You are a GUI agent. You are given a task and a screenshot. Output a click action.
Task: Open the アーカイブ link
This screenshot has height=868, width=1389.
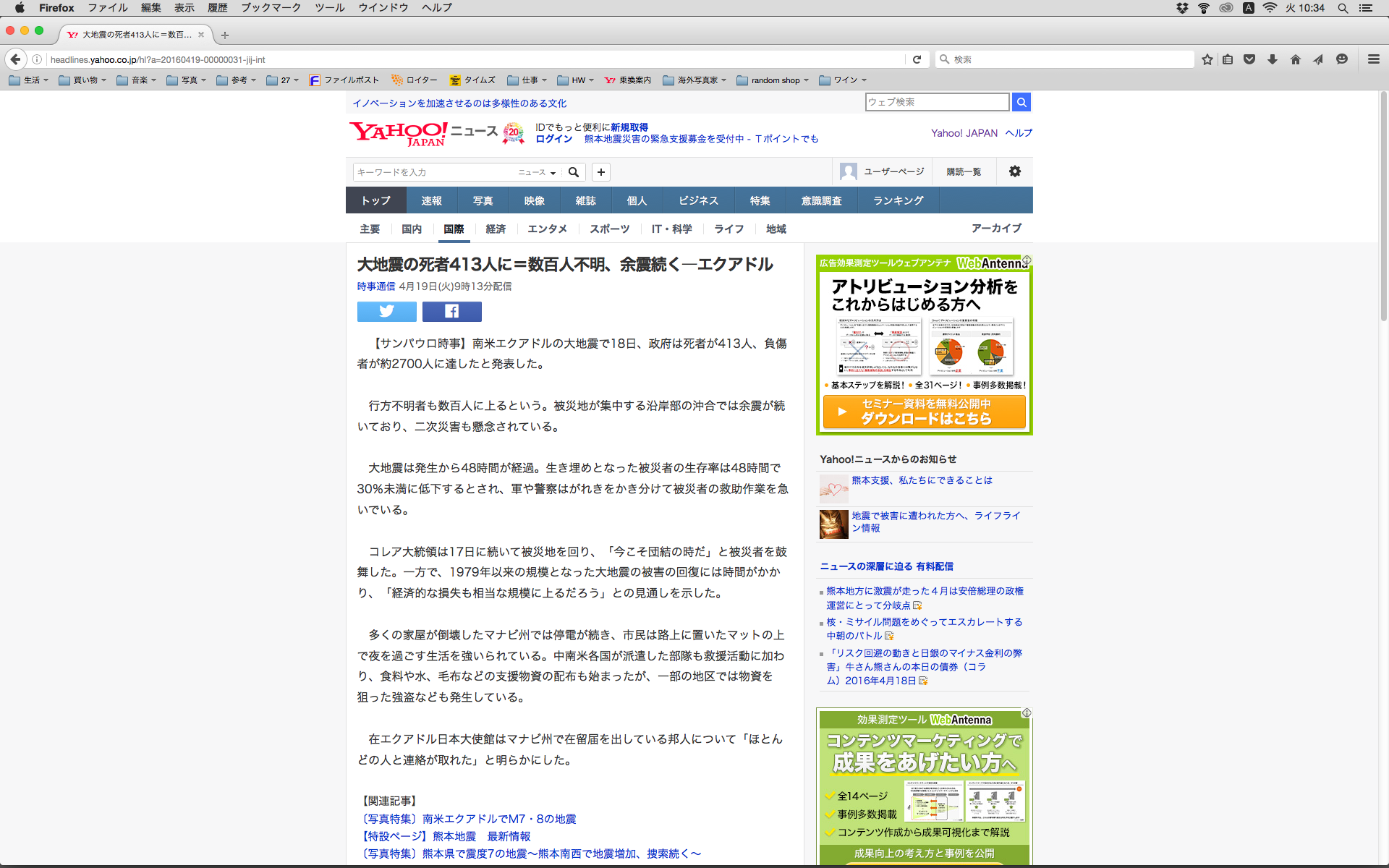tap(996, 228)
